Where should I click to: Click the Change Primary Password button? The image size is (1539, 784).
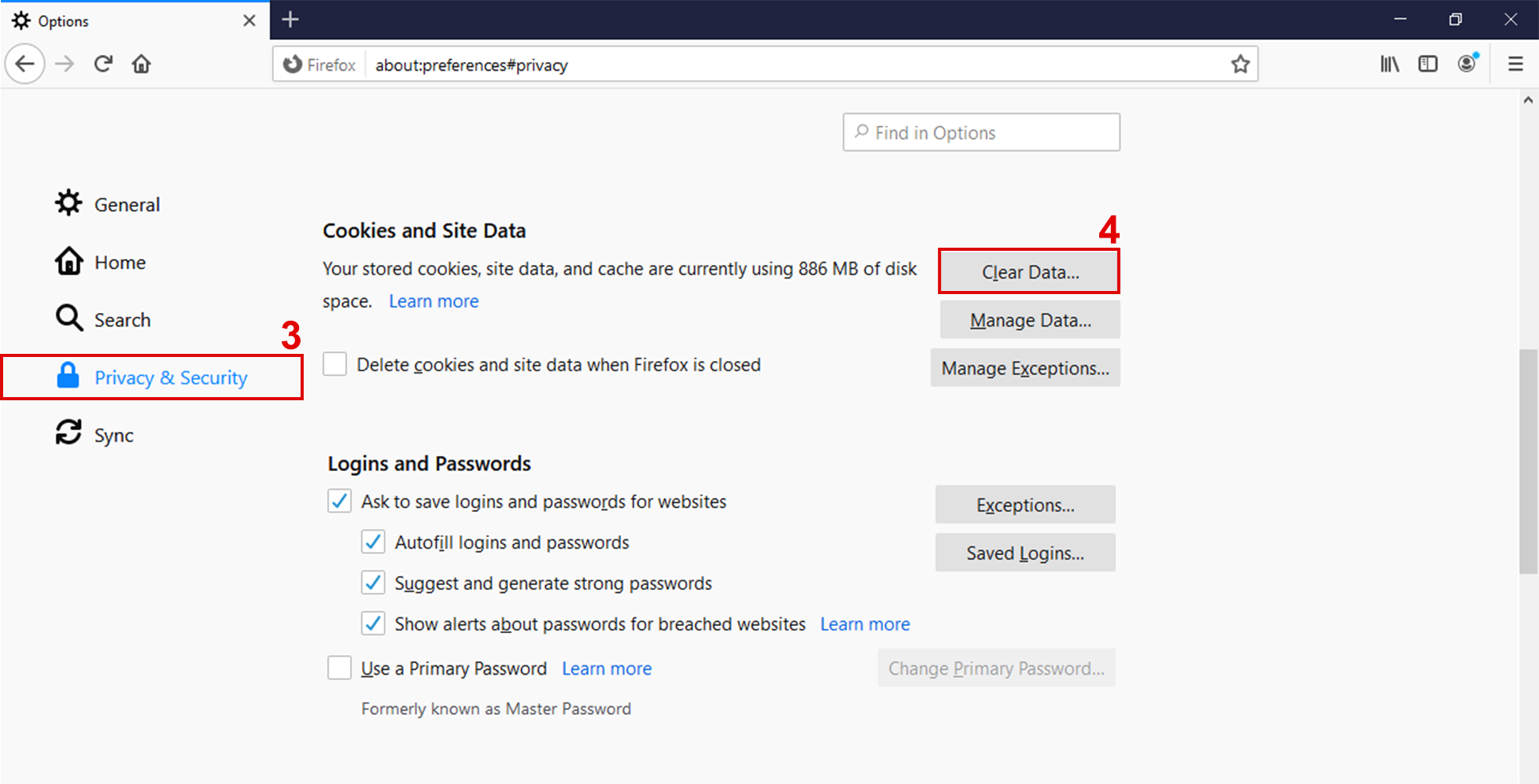pyautogui.click(x=996, y=668)
